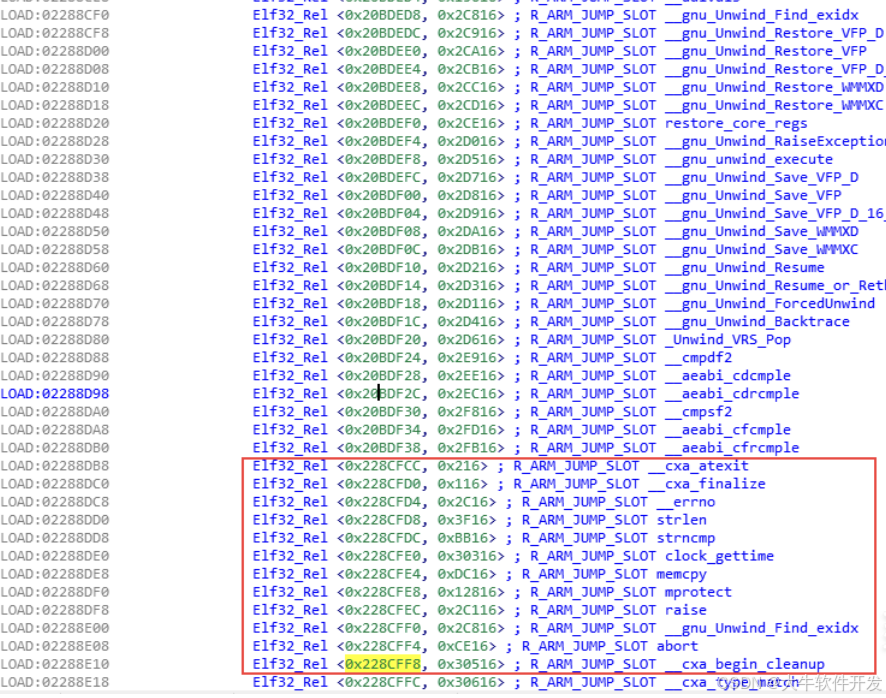886x698 pixels.
Task: Click symbol __errno
Action: [x=685, y=502]
